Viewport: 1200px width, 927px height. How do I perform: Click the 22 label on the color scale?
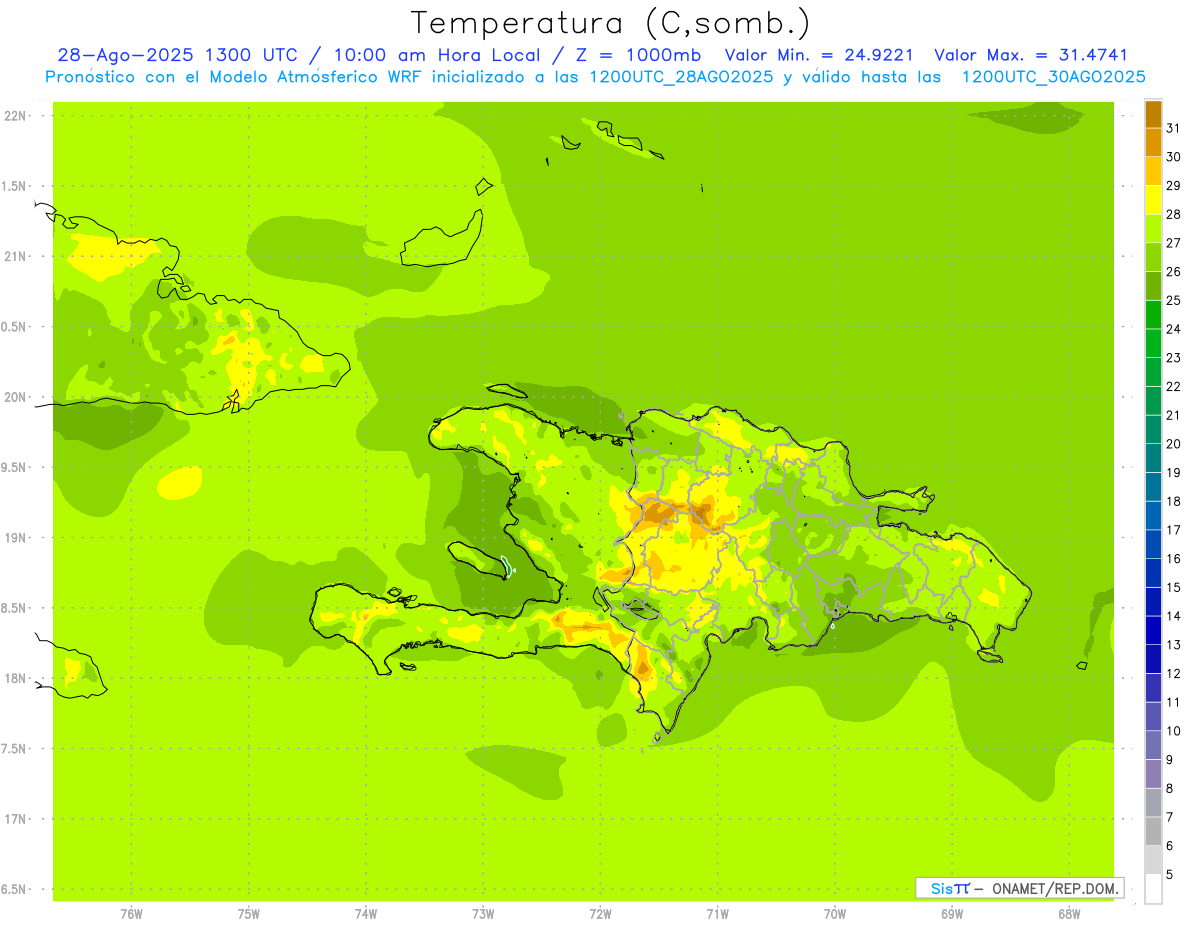(1173, 386)
